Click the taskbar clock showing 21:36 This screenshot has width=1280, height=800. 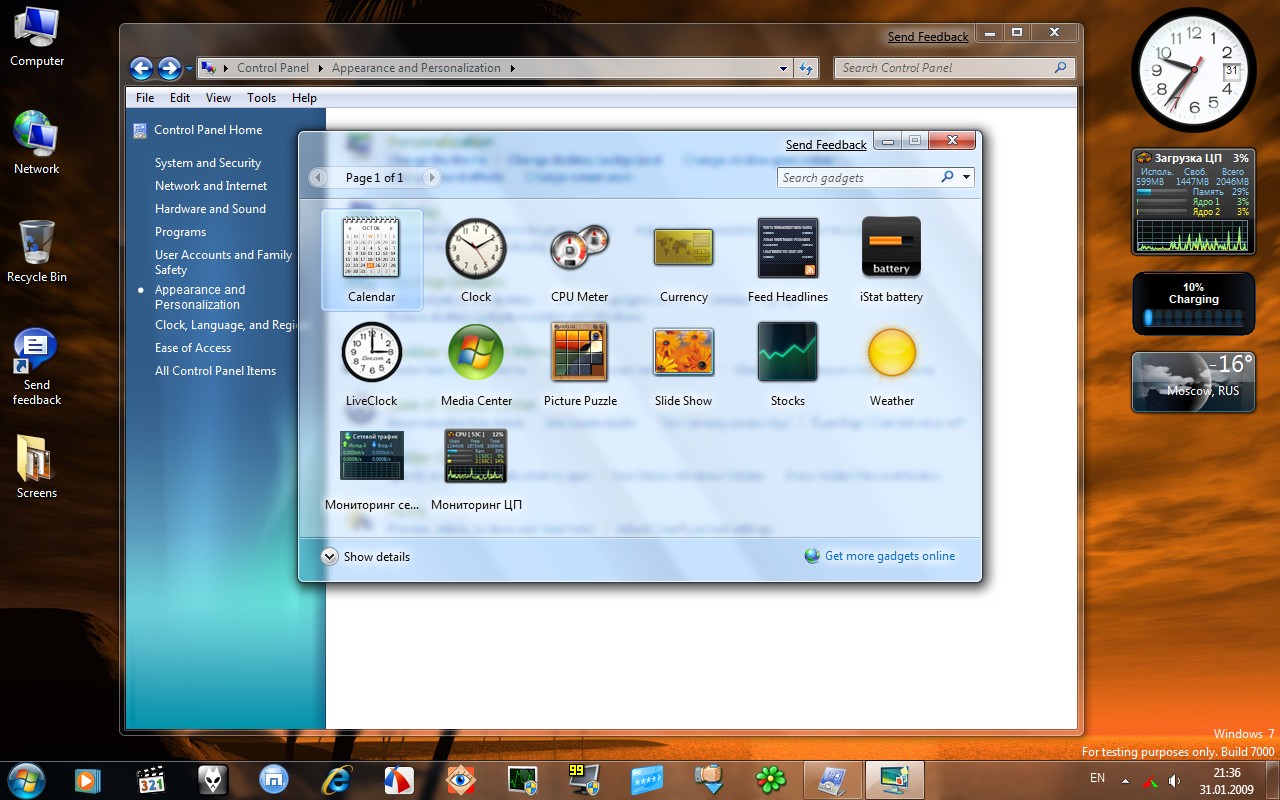click(x=1227, y=780)
